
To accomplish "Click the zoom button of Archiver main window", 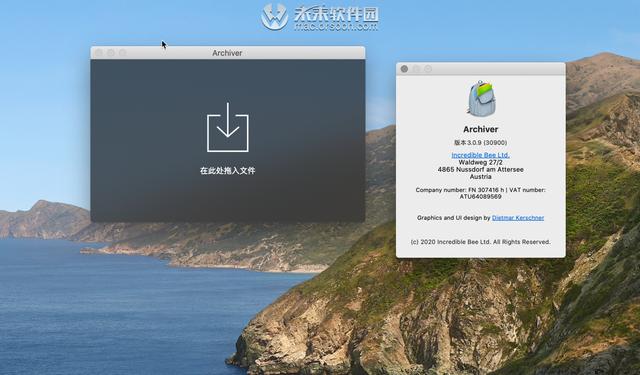I will 122,53.
